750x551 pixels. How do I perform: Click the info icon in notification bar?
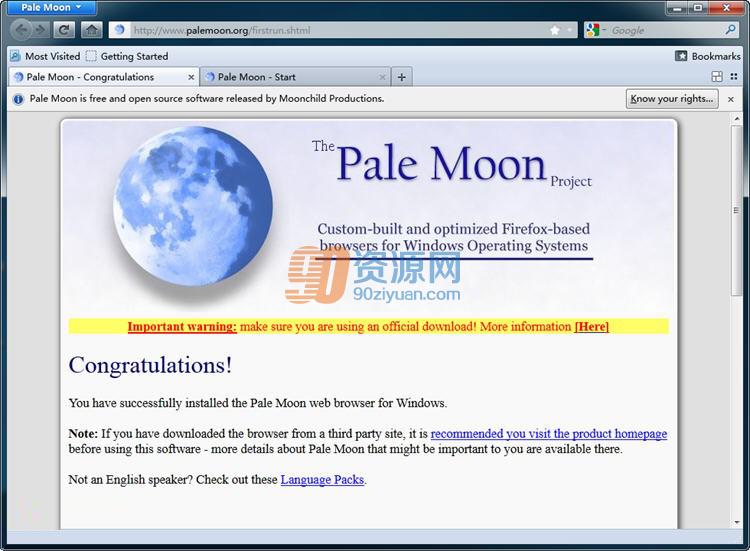[18, 99]
